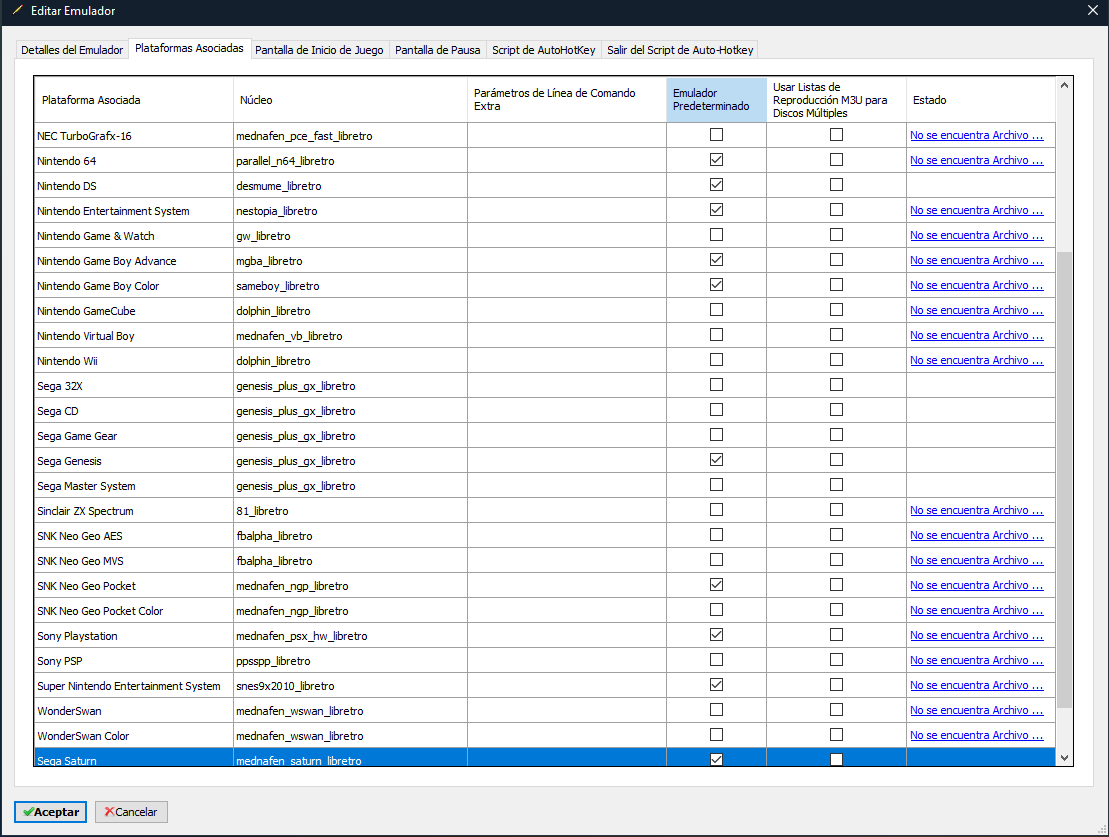
Task: Click extra parameters cell for Sega Master System
Action: (567, 486)
